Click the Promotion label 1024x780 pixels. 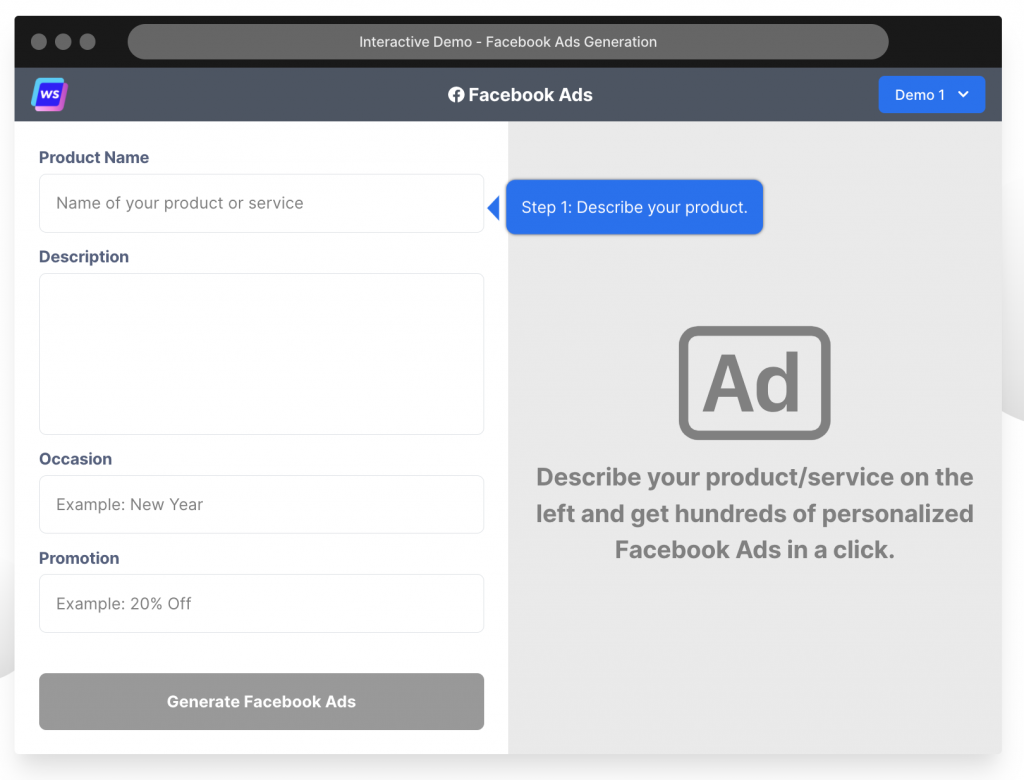coord(79,559)
